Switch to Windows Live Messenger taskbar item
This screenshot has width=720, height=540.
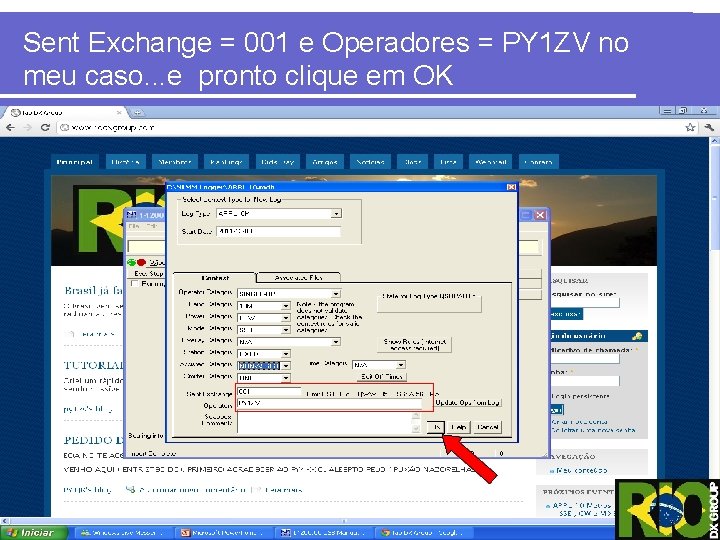pyautogui.click(x=123, y=533)
